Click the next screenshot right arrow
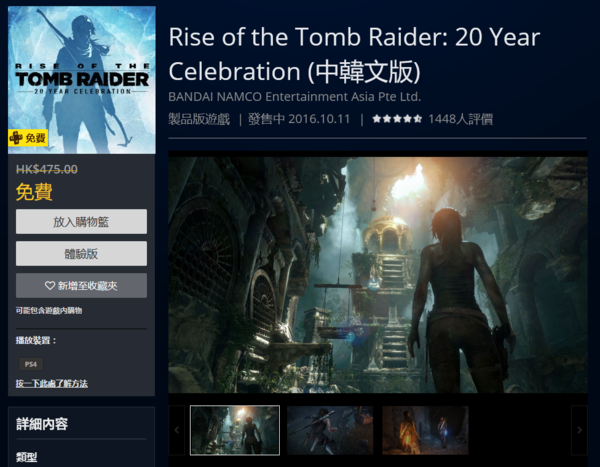The height and width of the screenshot is (467, 600). (578, 430)
